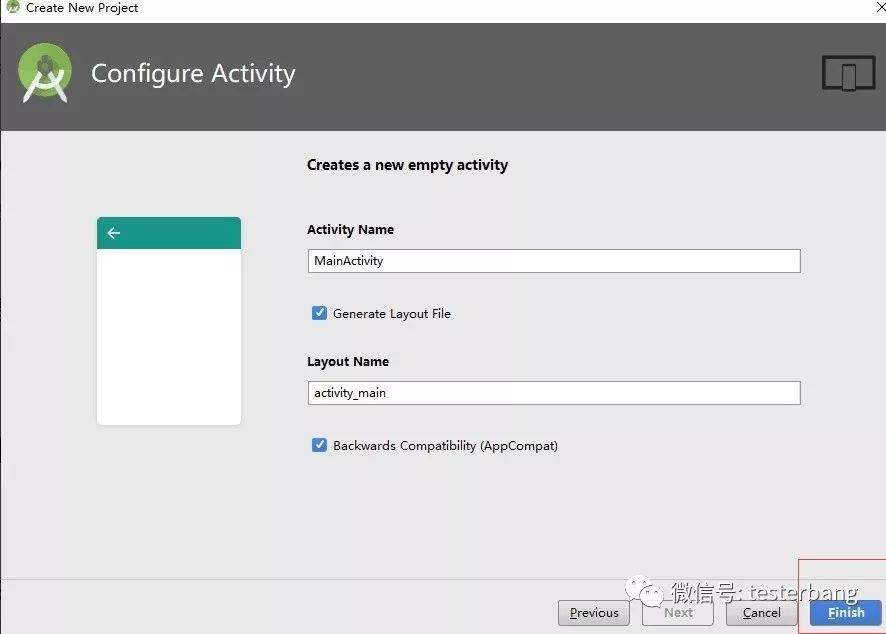Screen dimensions: 886x634
Task: Click the 'Creates a new empty activity' text
Action: coord(407,165)
